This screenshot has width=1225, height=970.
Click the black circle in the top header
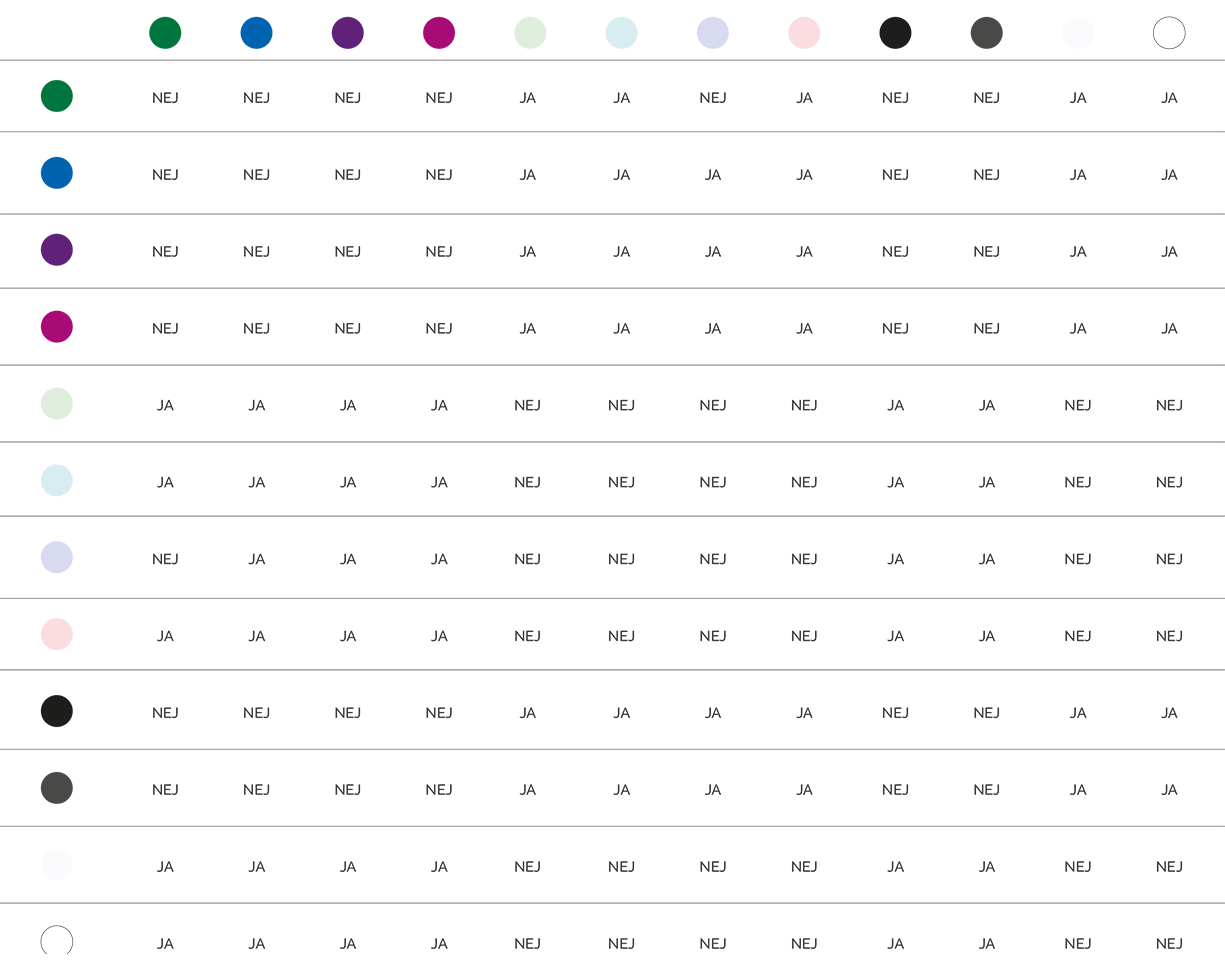click(x=895, y=33)
